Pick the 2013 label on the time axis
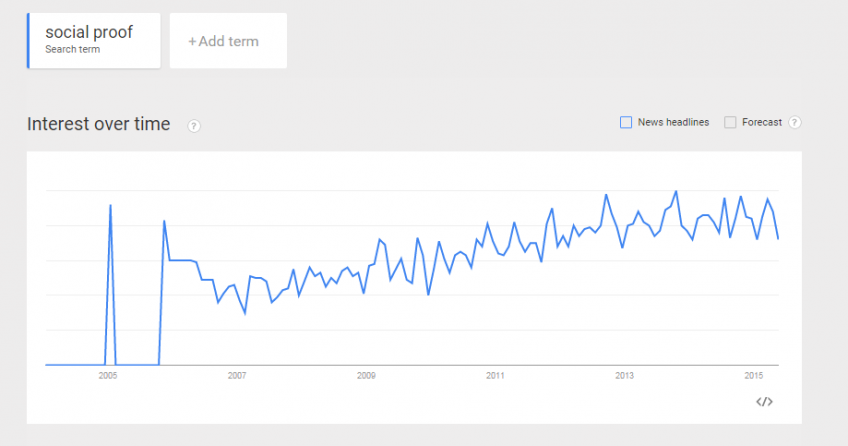Screen dimensions: 848x446 (624, 376)
